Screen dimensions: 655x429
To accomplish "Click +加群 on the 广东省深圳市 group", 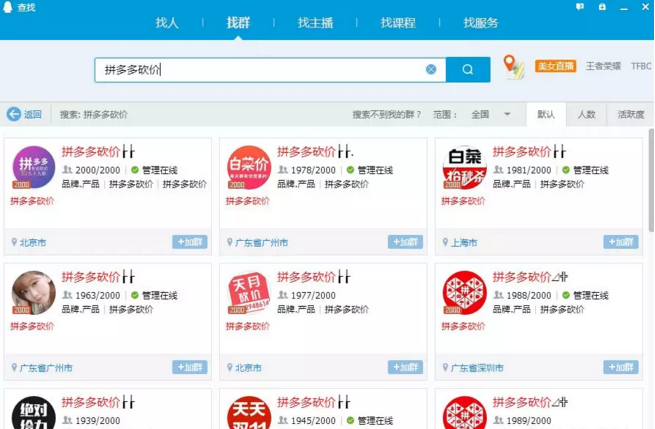I will 621,367.
